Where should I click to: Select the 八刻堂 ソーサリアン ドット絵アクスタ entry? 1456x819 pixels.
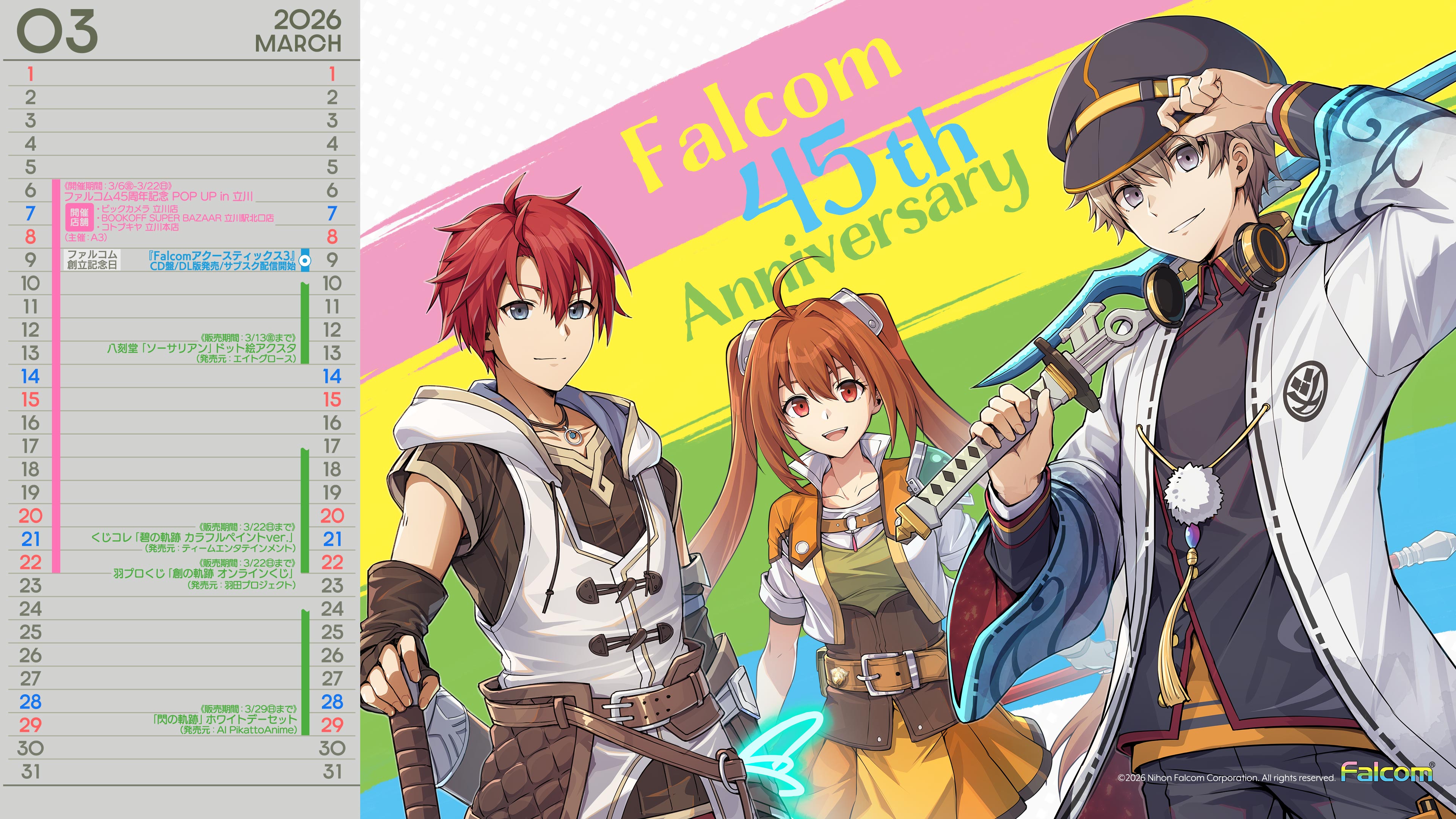coord(201,348)
